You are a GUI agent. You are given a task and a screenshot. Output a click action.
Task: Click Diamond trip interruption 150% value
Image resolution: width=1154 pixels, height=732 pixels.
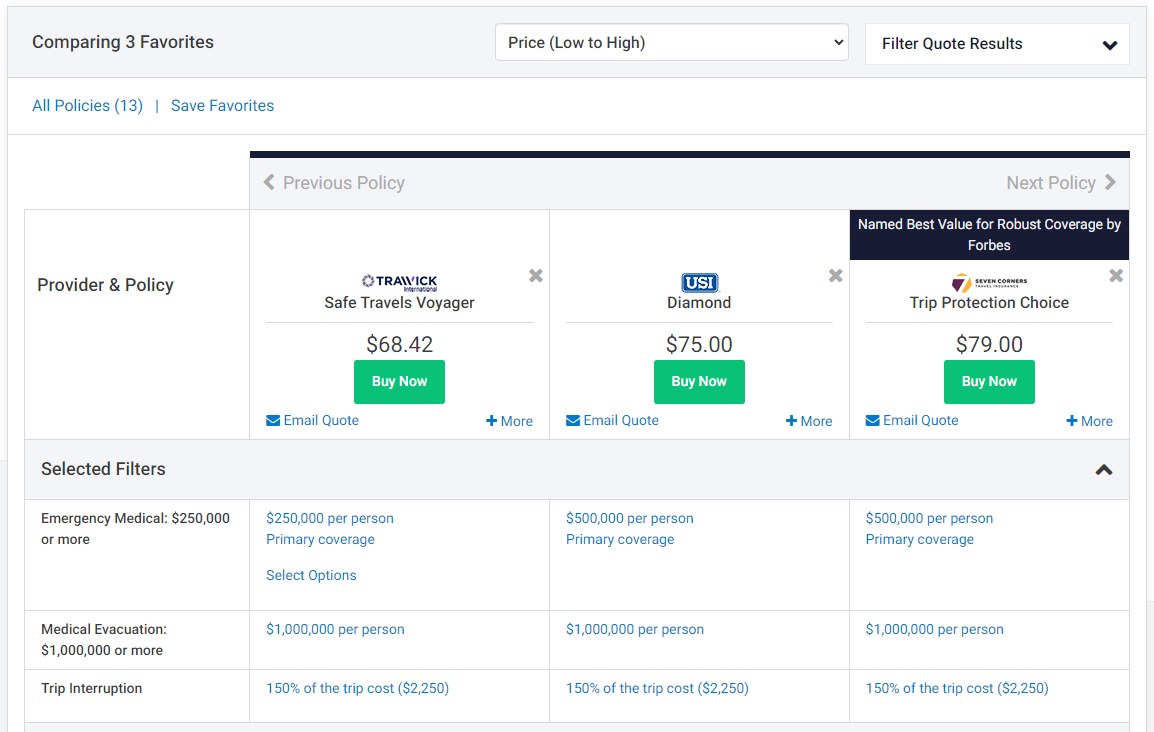click(657, 689)
